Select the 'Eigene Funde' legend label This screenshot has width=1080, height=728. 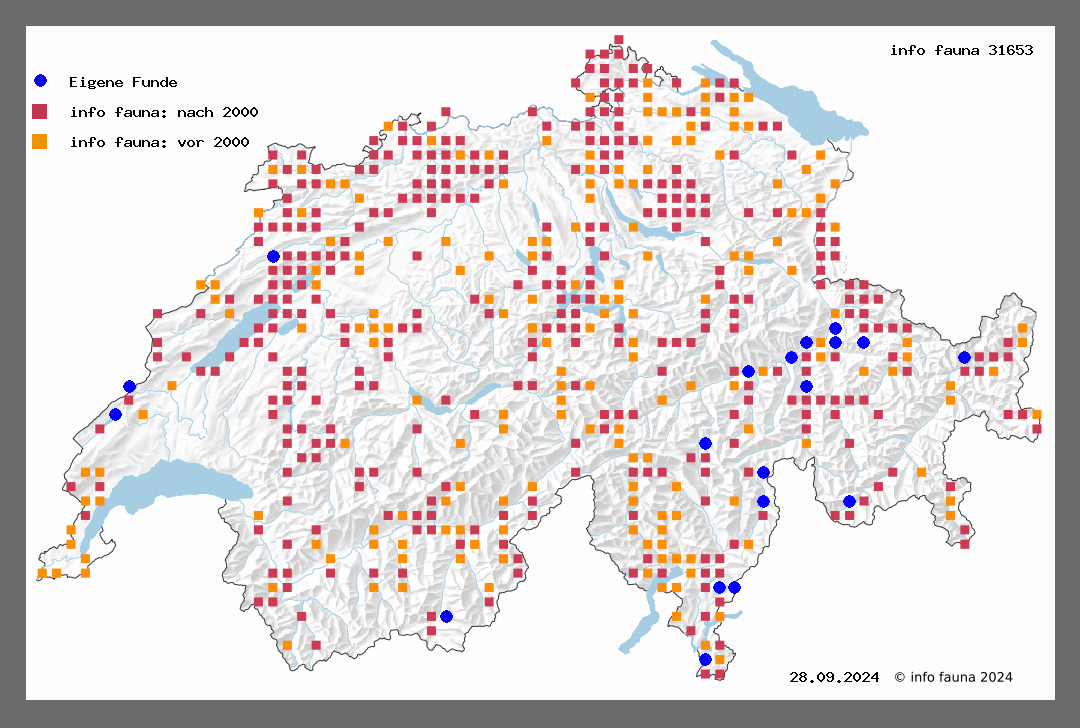coord(123,82)
